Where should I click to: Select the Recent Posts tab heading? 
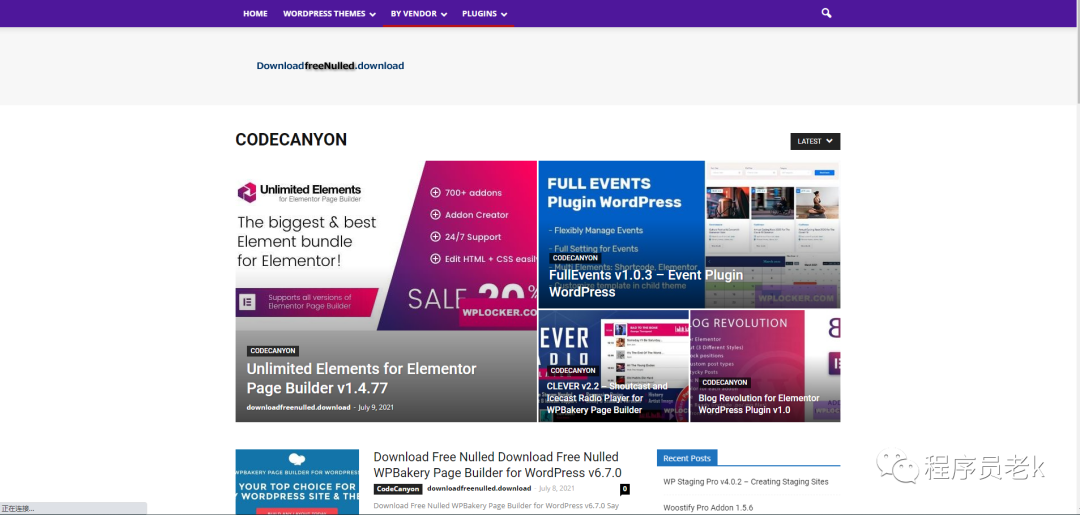tap(687, 458)
